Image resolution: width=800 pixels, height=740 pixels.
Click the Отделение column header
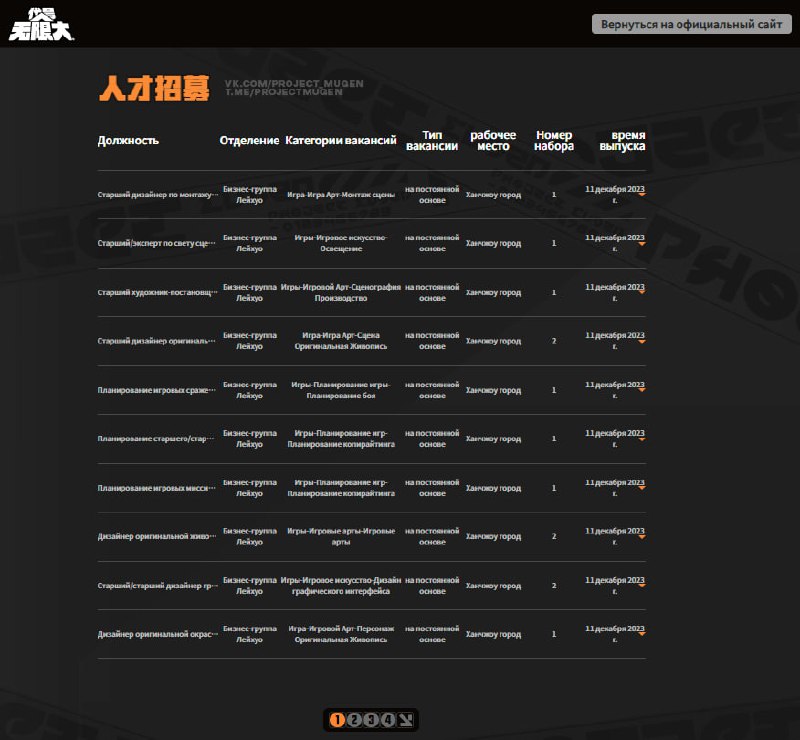pyautogui.click(x=249, y=140)
